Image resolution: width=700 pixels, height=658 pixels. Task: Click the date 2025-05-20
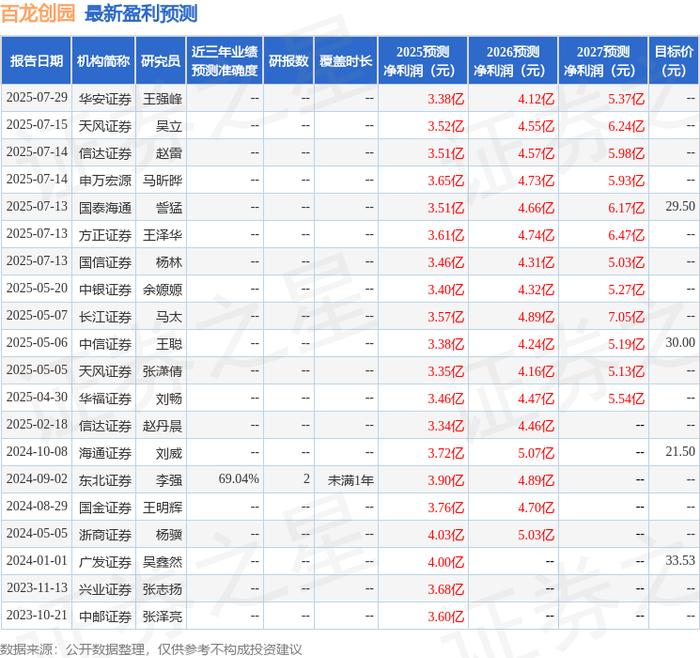(37, 288)
